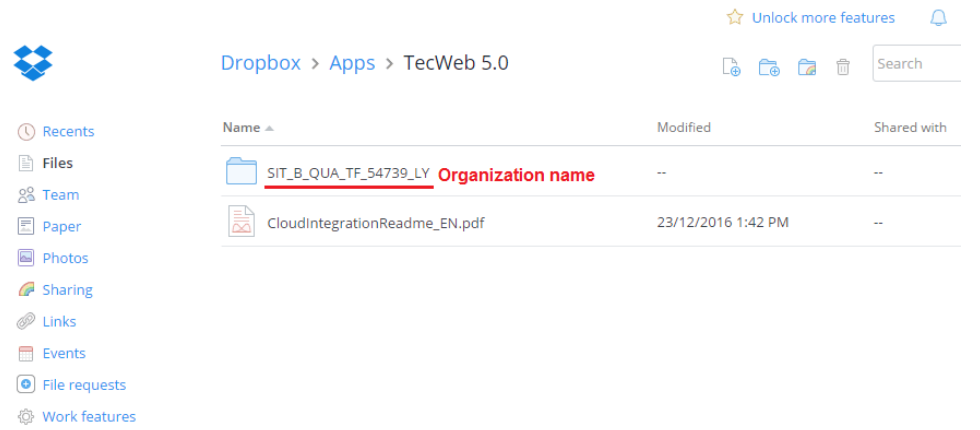
Task: Open the SIT_B_QUA_TF_54739_LY folder name
Action: click(348, 172)
